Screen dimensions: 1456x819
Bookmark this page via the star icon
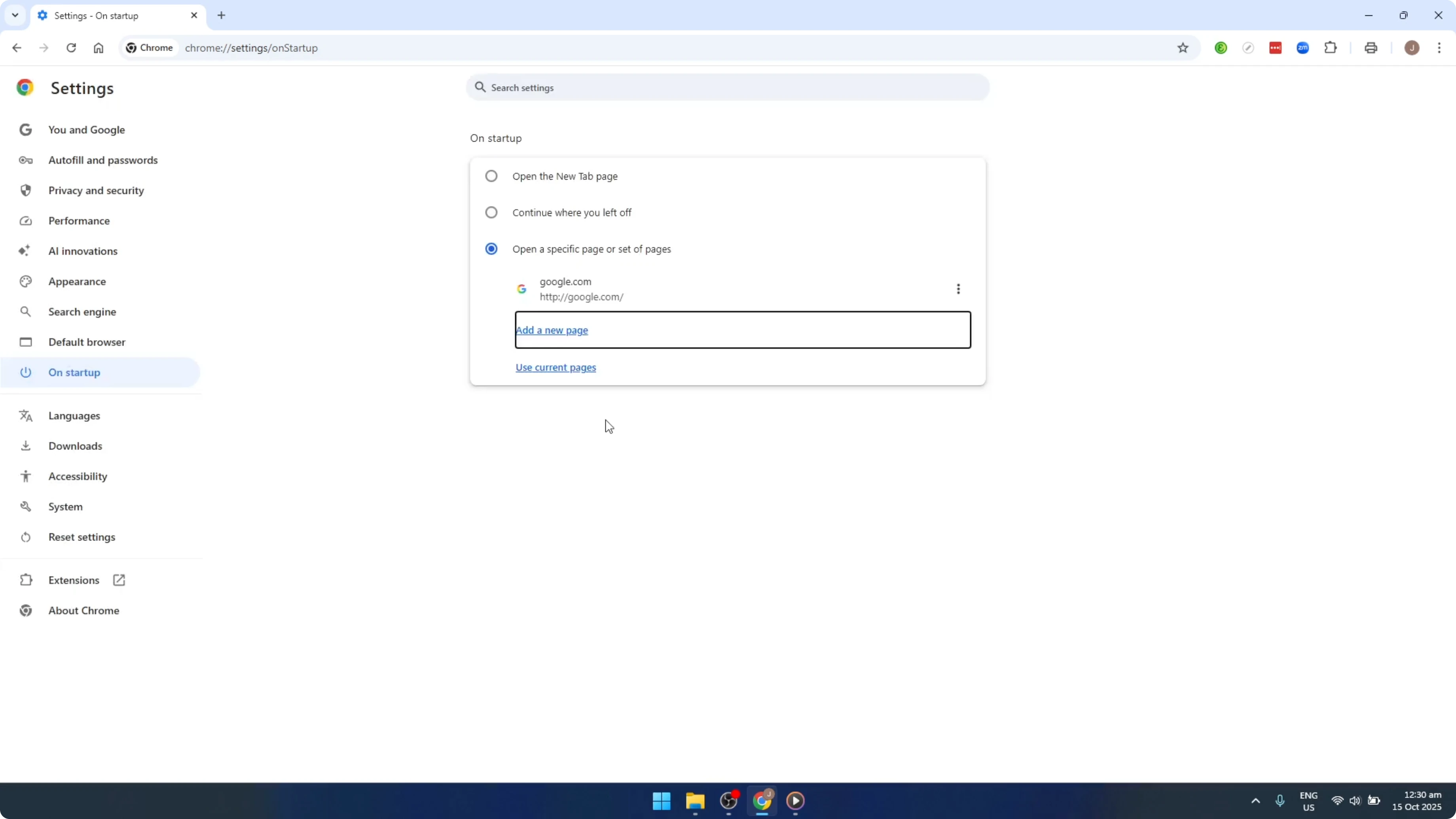coord(1183,47)
